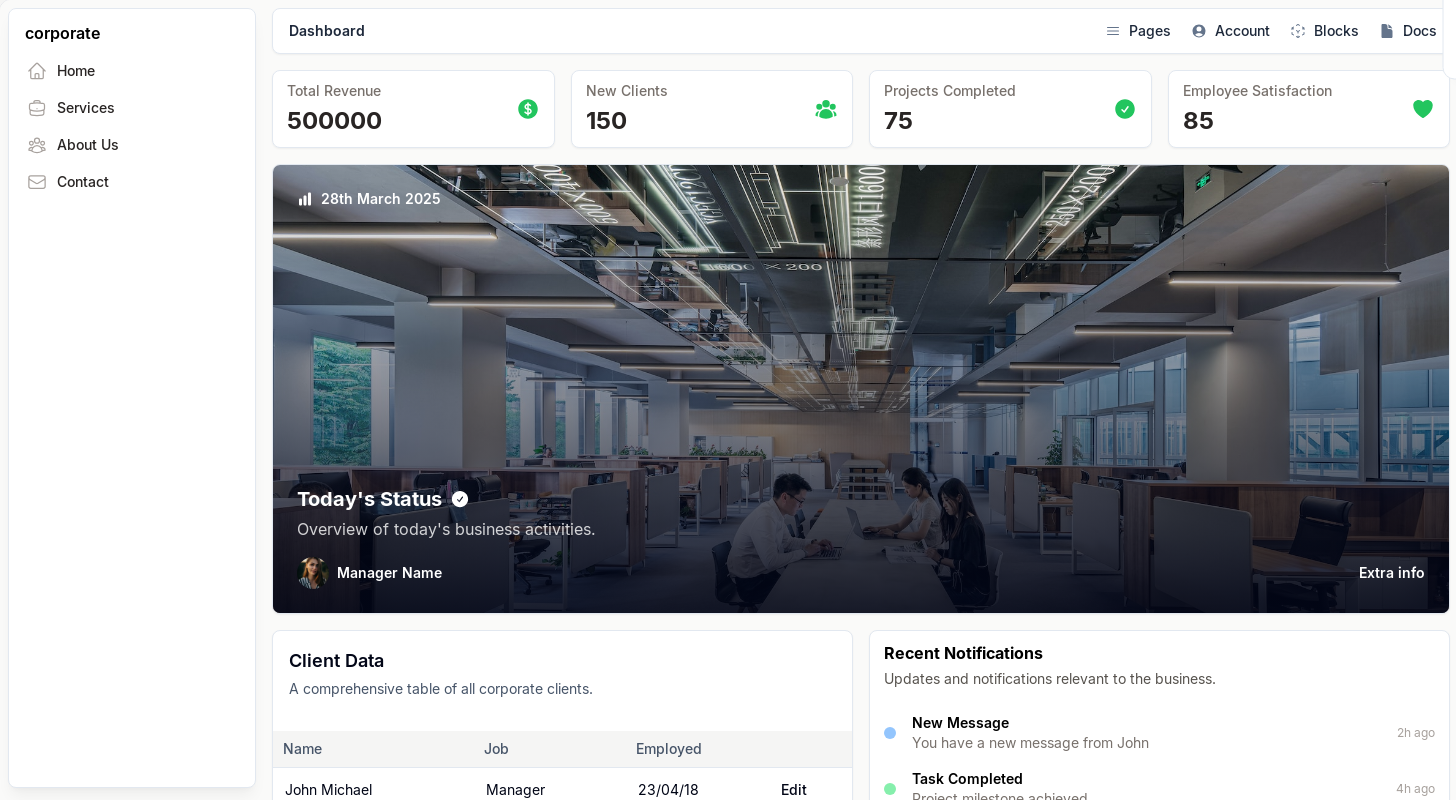
Task: Click the verified badge next to Today's Status
Action: click(x=460, y=499)
